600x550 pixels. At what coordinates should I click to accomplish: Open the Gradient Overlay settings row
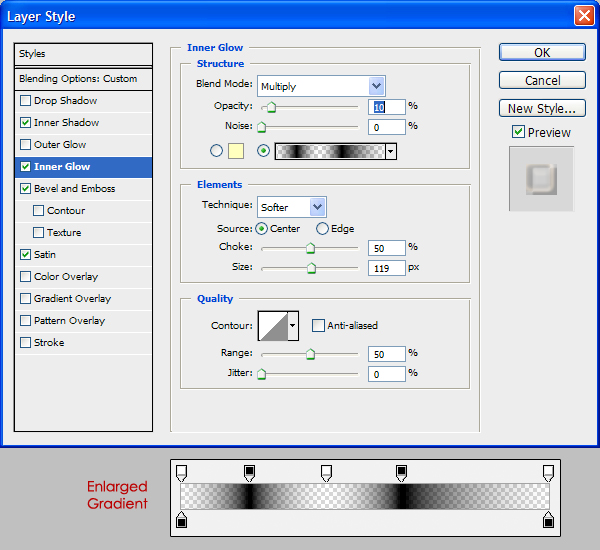click(x=83, y=299)
